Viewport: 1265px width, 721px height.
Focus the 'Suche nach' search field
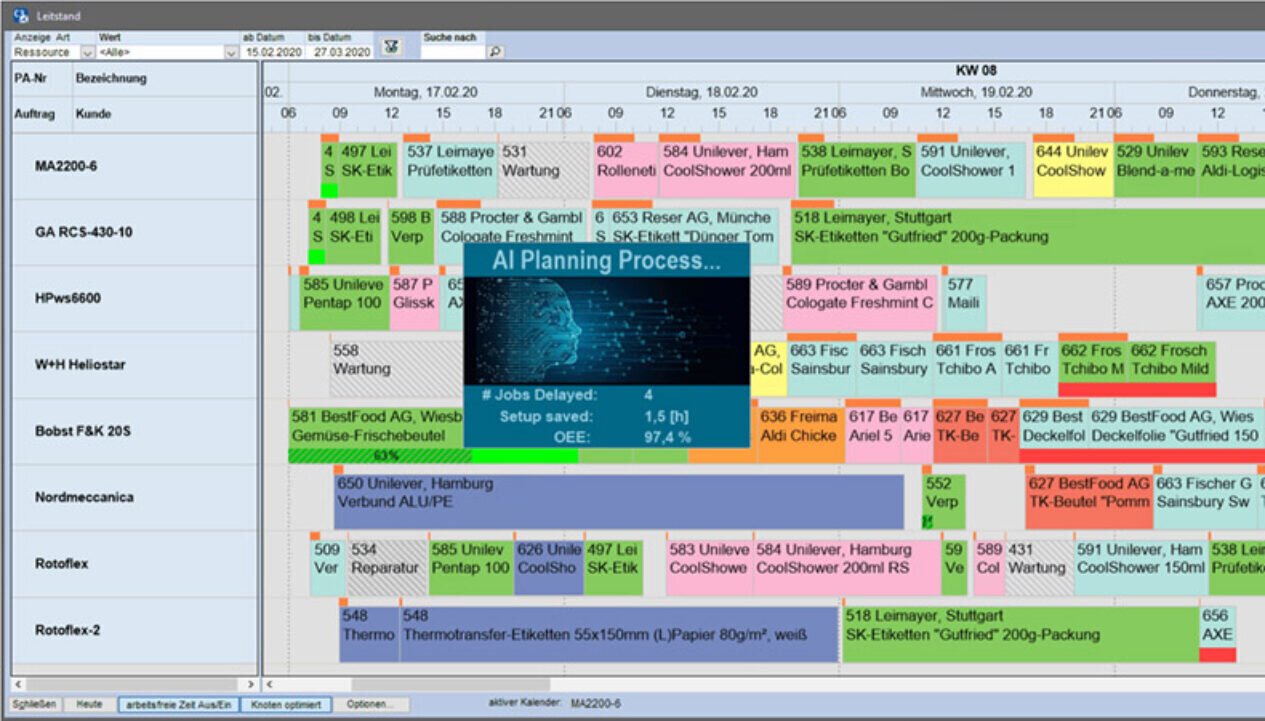point(453,52)
